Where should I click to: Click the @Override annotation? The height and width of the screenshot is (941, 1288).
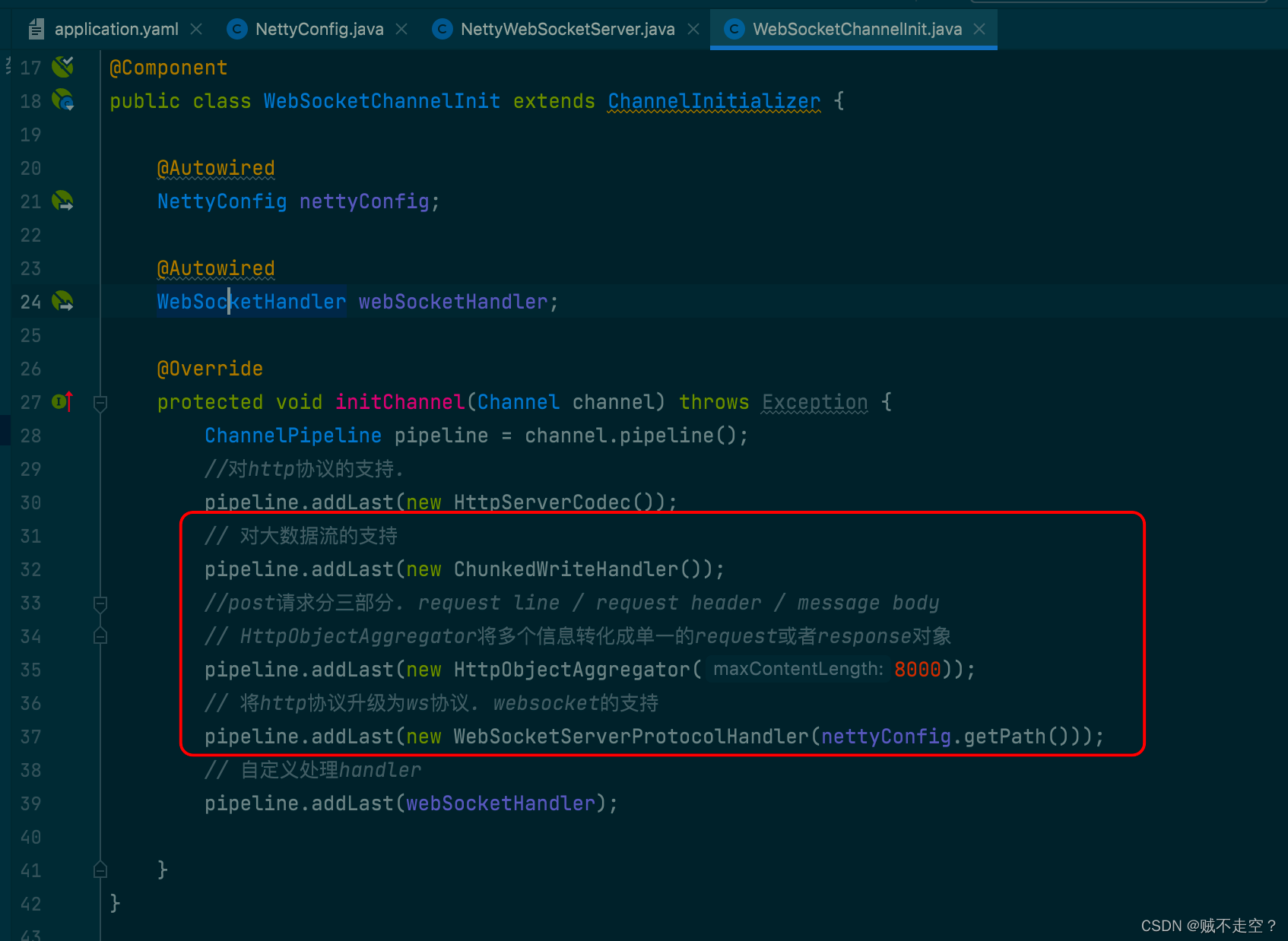click(210, 369)
